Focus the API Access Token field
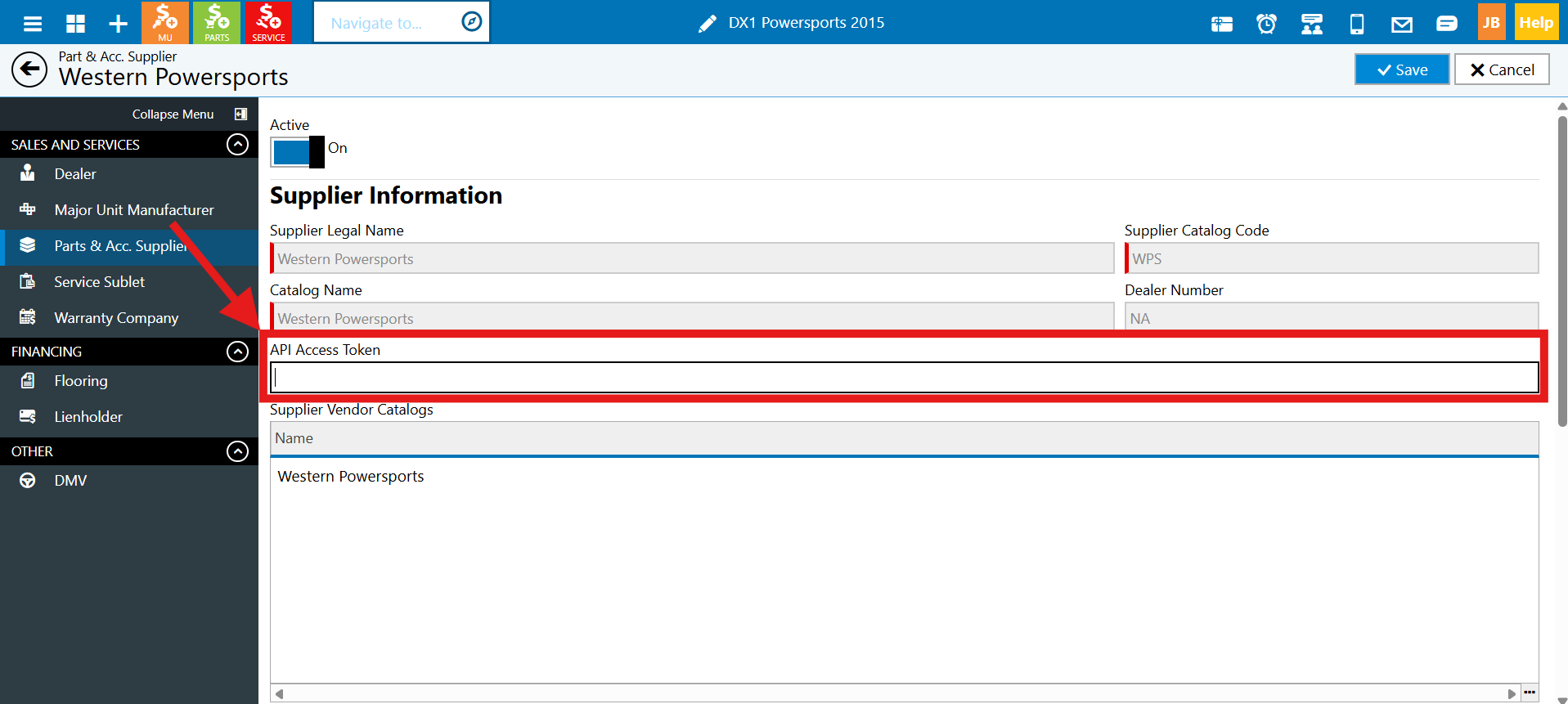1568x704 pixels. [904, 377]
